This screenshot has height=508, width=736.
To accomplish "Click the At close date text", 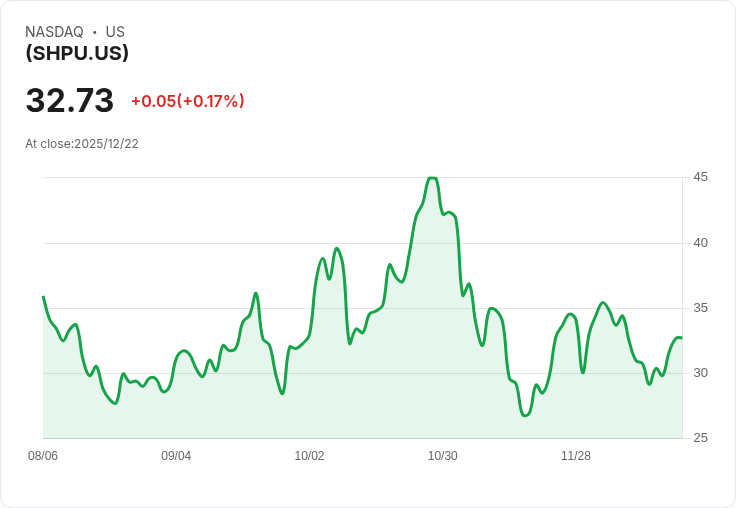I will pyautogui.click(x=82, y=144).
